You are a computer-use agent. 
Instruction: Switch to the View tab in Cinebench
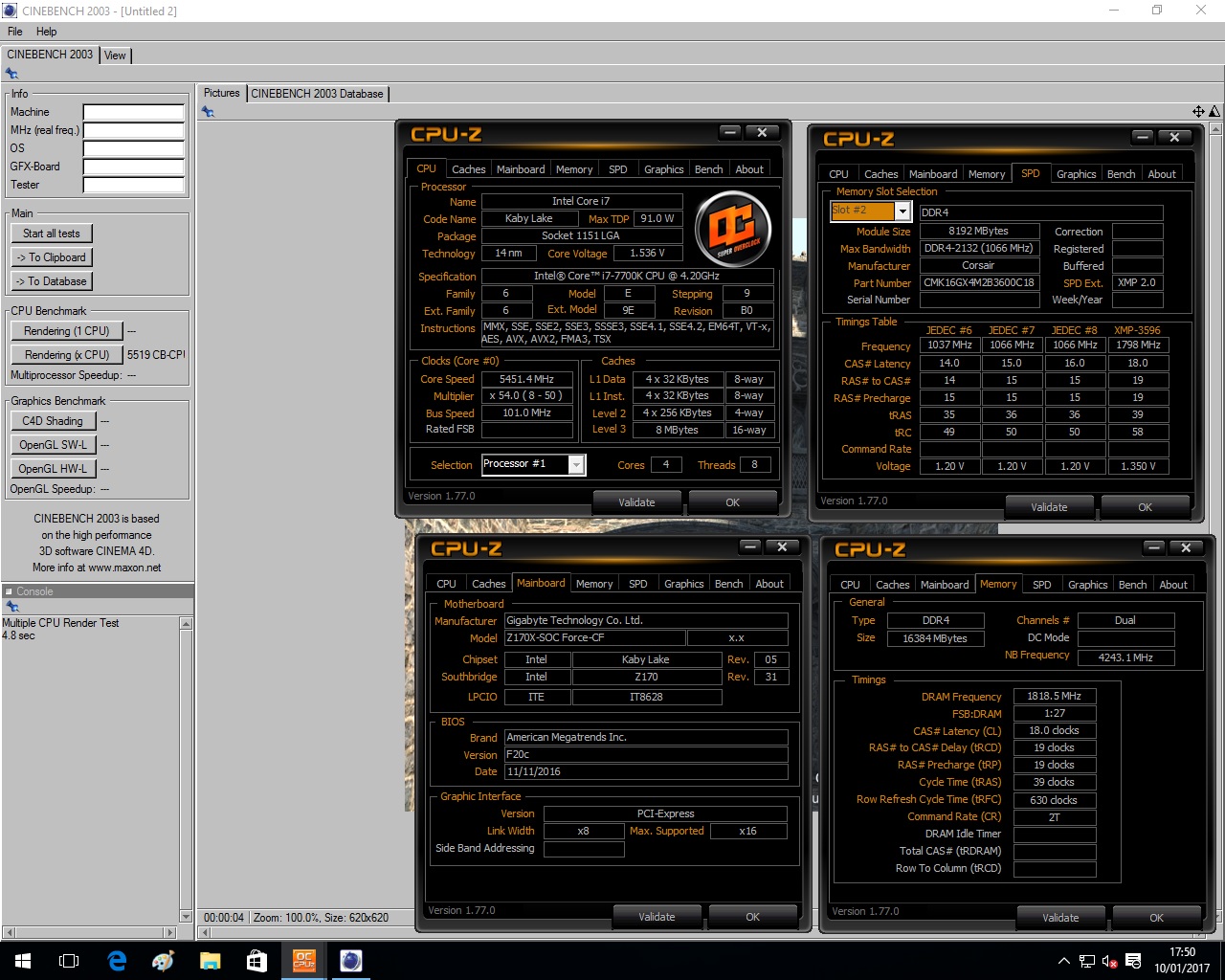click(x=115, y=56)
